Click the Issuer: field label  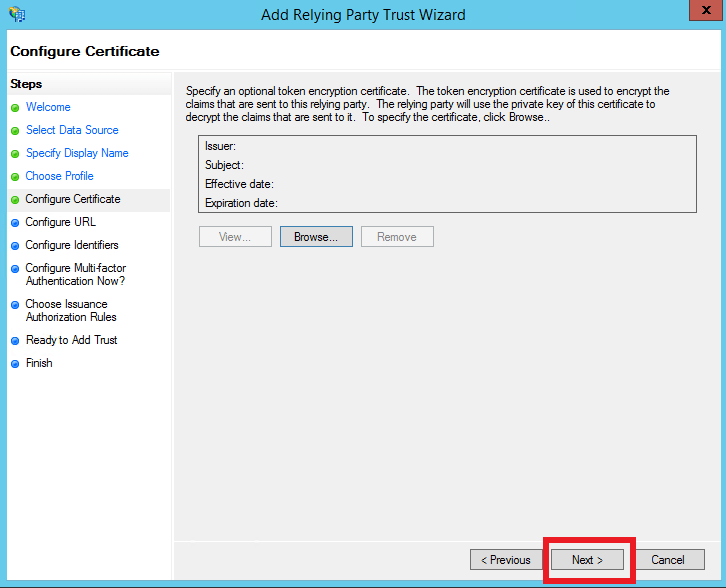(220, 146)
